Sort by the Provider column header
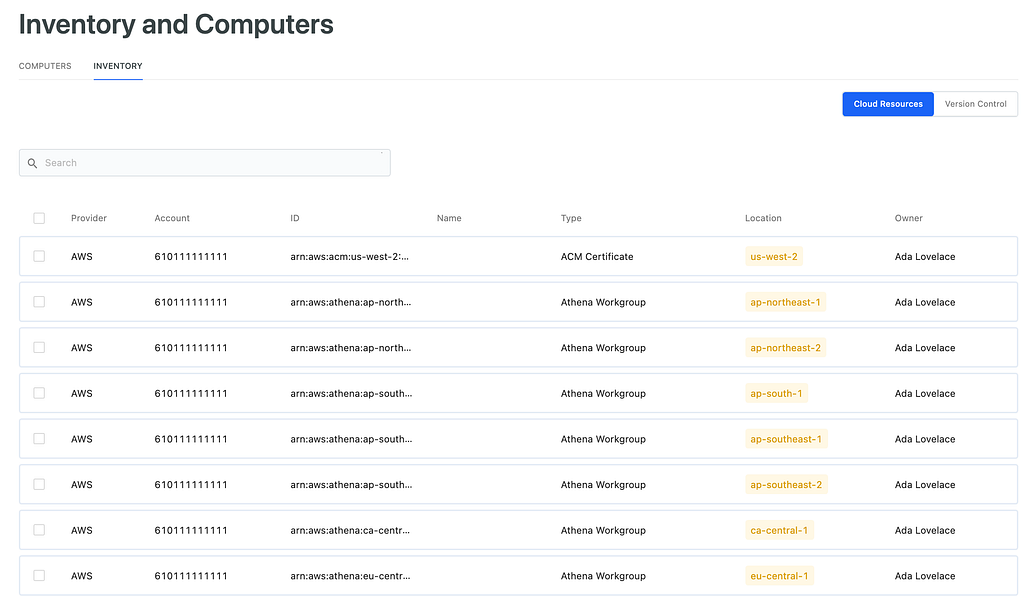 point(89,218)
